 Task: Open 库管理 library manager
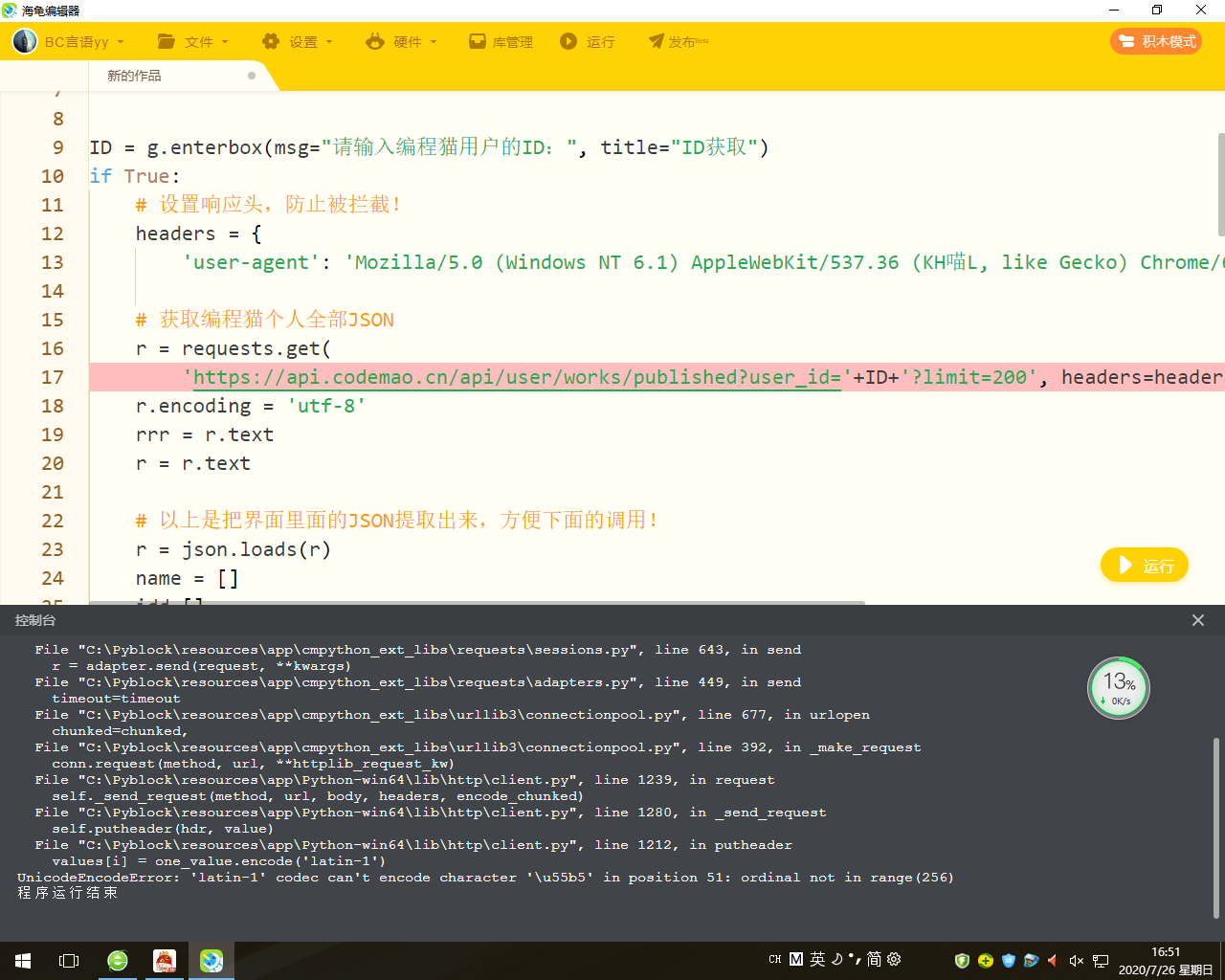point(501,42)
